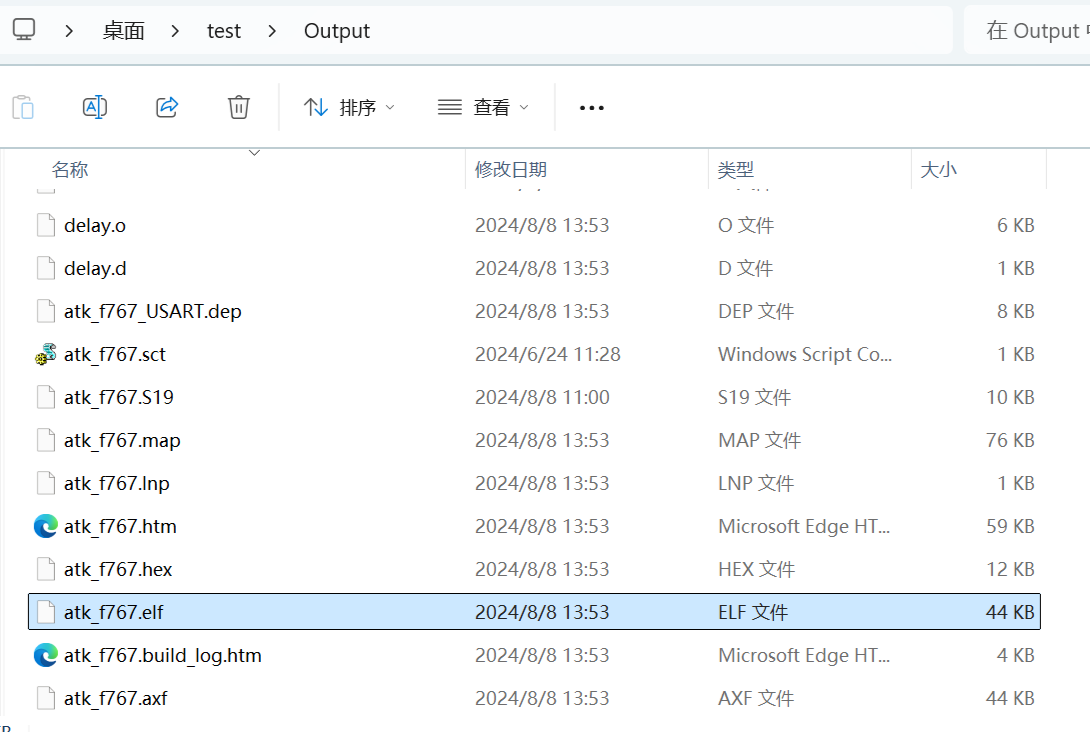Open the See more ellipsis menu
Screen dimensions: 1090x732
592,107
